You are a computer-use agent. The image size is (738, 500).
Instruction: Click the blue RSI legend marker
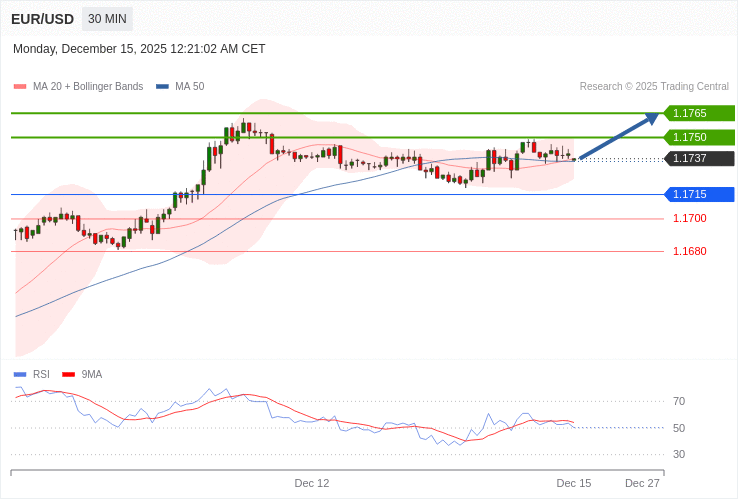click(20, 375)
